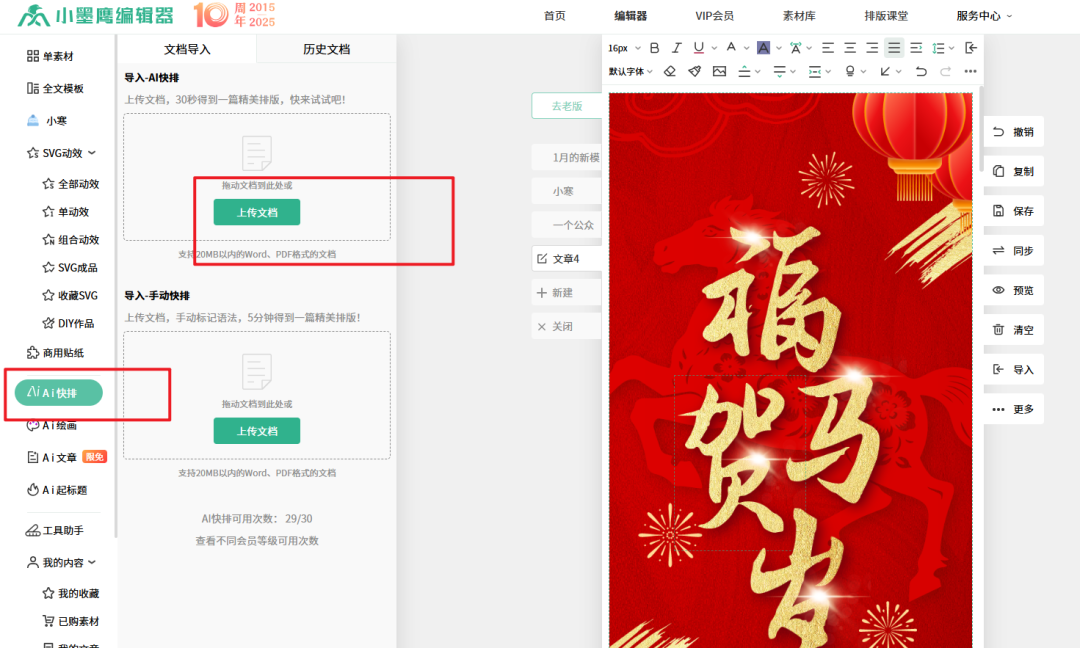
Task: Toggle the underline formatting
Action: click(698, 47)
